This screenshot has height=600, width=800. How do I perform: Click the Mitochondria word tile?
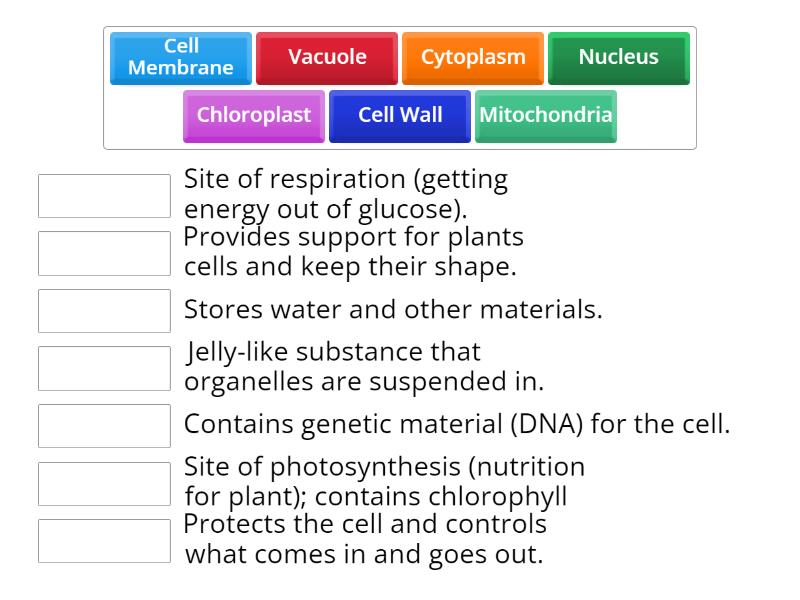click(x=546, y=115)
